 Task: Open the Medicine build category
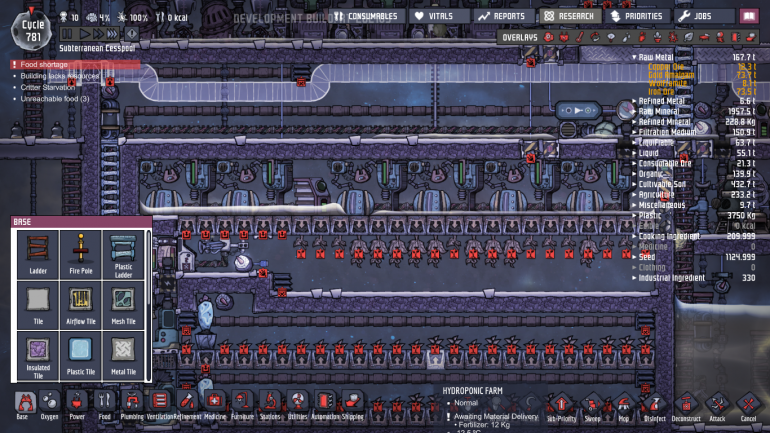[x=215, y=405]
